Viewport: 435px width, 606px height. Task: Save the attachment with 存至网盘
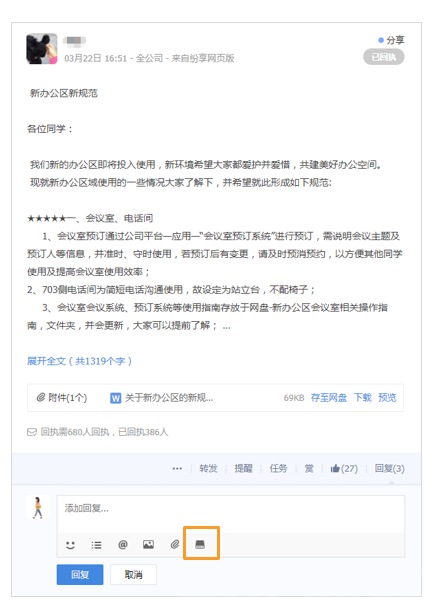(329, 398)
